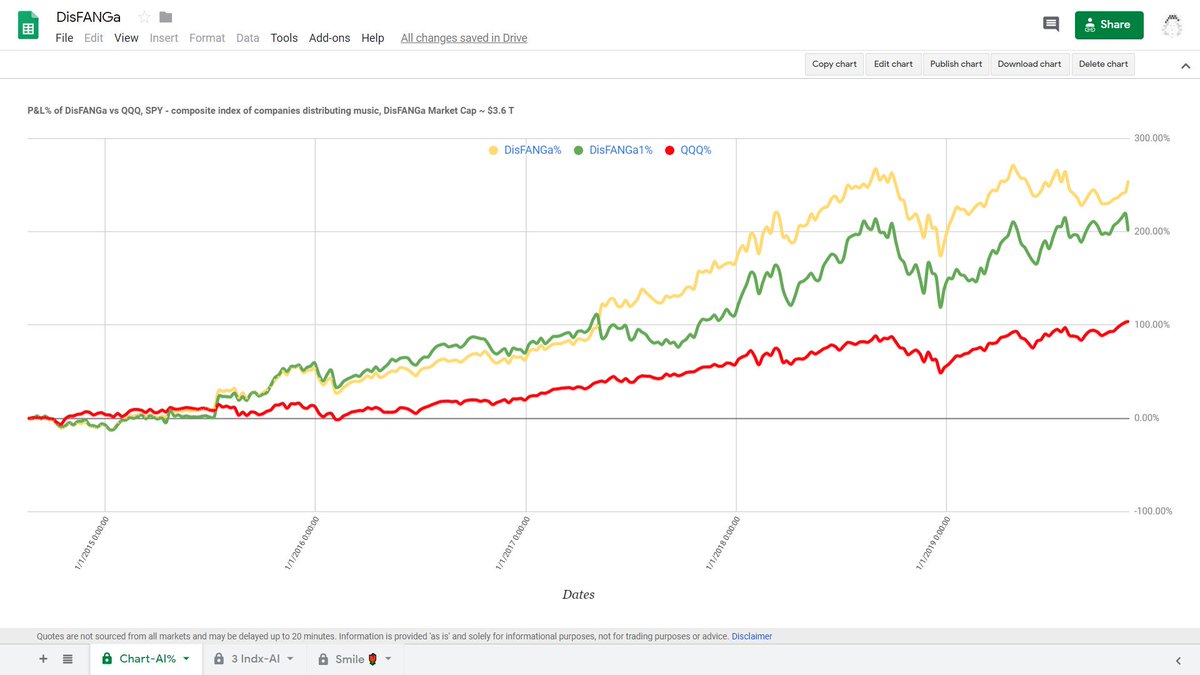Click the lock icon on Smile tab
This screenshot has width=1200, height=675.
(x=323, y=659)
